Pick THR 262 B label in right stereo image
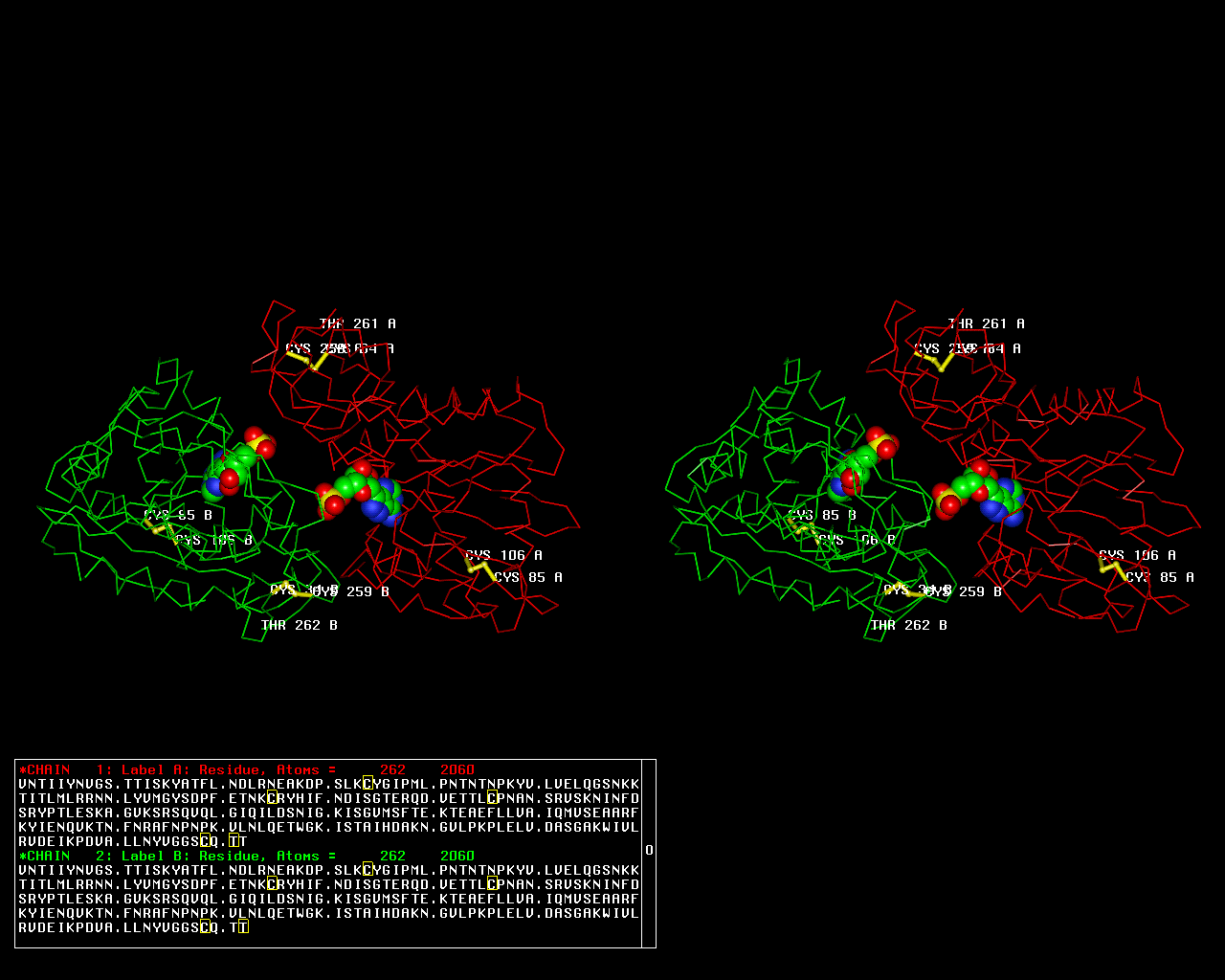The height and width of the screenshot is (980, 1225). coord(908,625)
